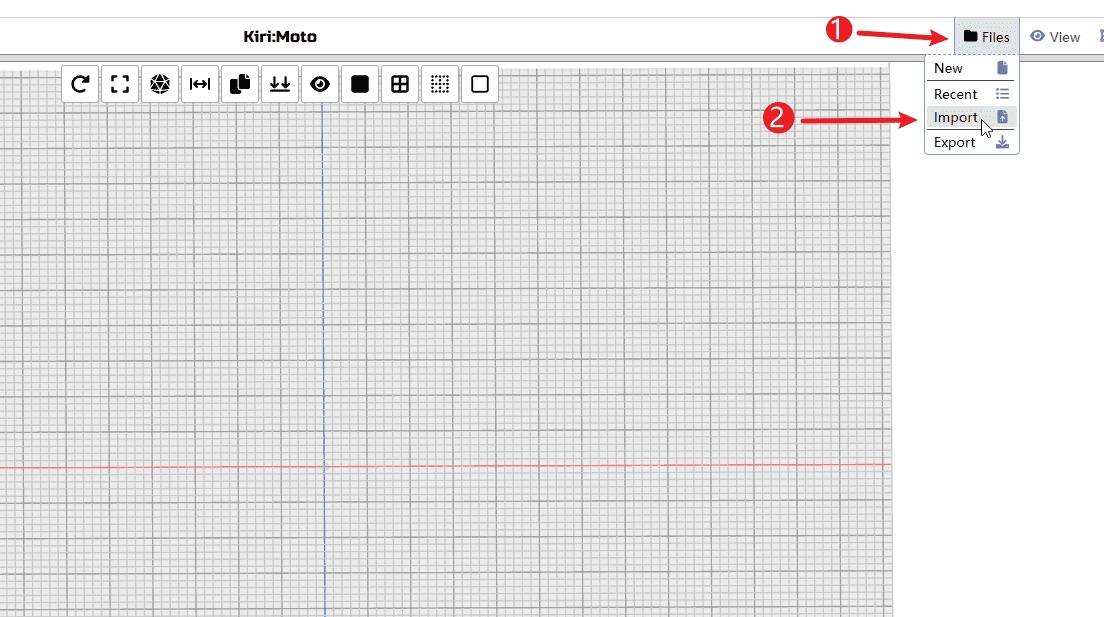Click the horizontal width arrows icon
The image size is (1104, 617).
pyautogui.click(x=200, y=84)
